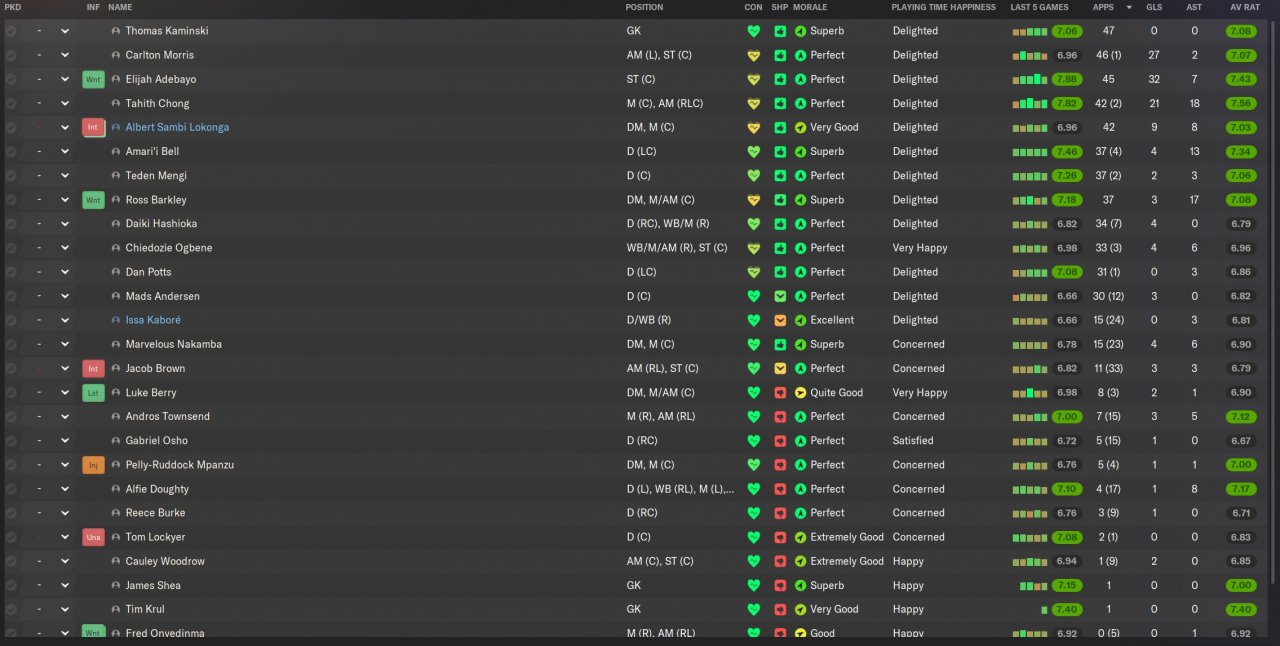The height and width of the screenshot is (646, 1280).
Task: Sort the table by the APPS column
Action: coord(1104,7)
